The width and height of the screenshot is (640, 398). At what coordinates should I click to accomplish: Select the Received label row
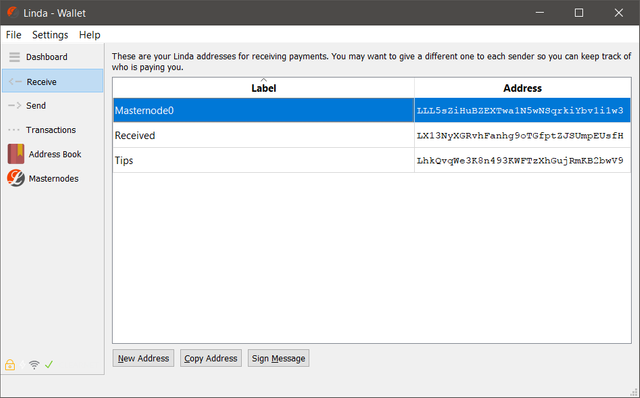pos(264,135)
